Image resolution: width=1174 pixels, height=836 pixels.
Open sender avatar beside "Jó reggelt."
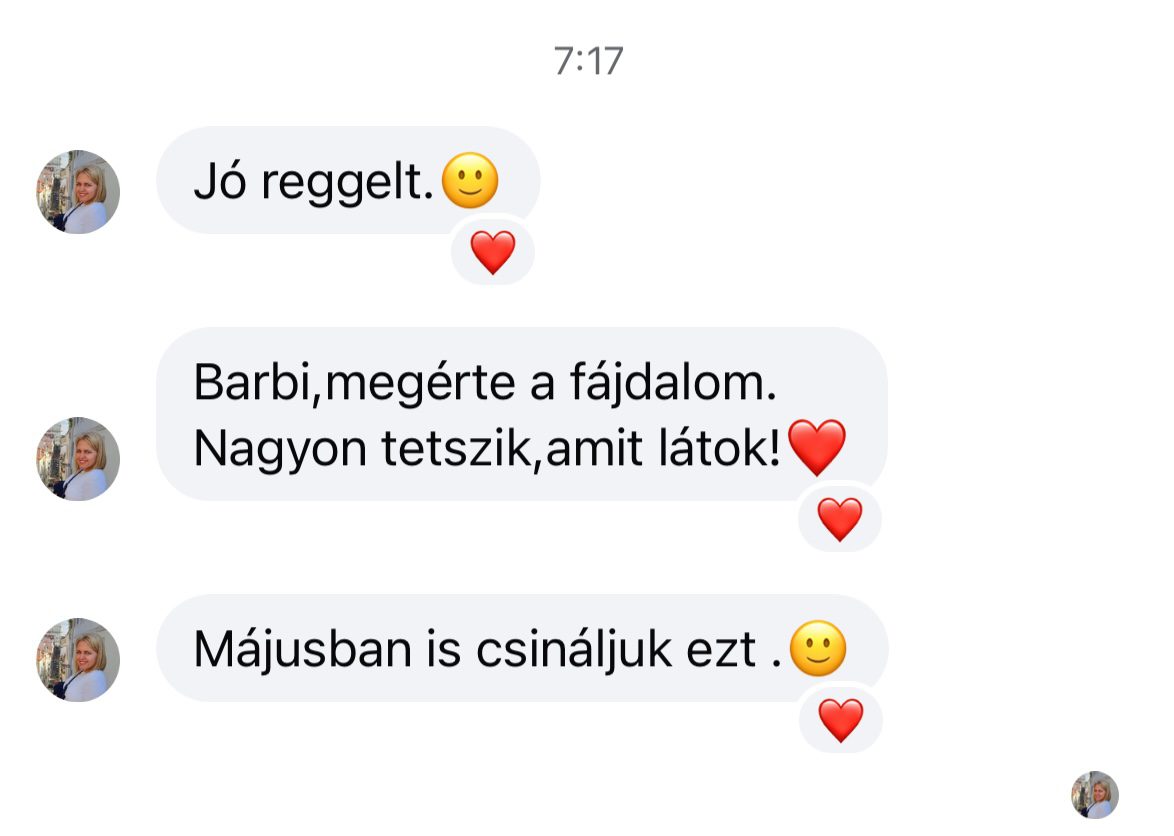coord(78,192)
